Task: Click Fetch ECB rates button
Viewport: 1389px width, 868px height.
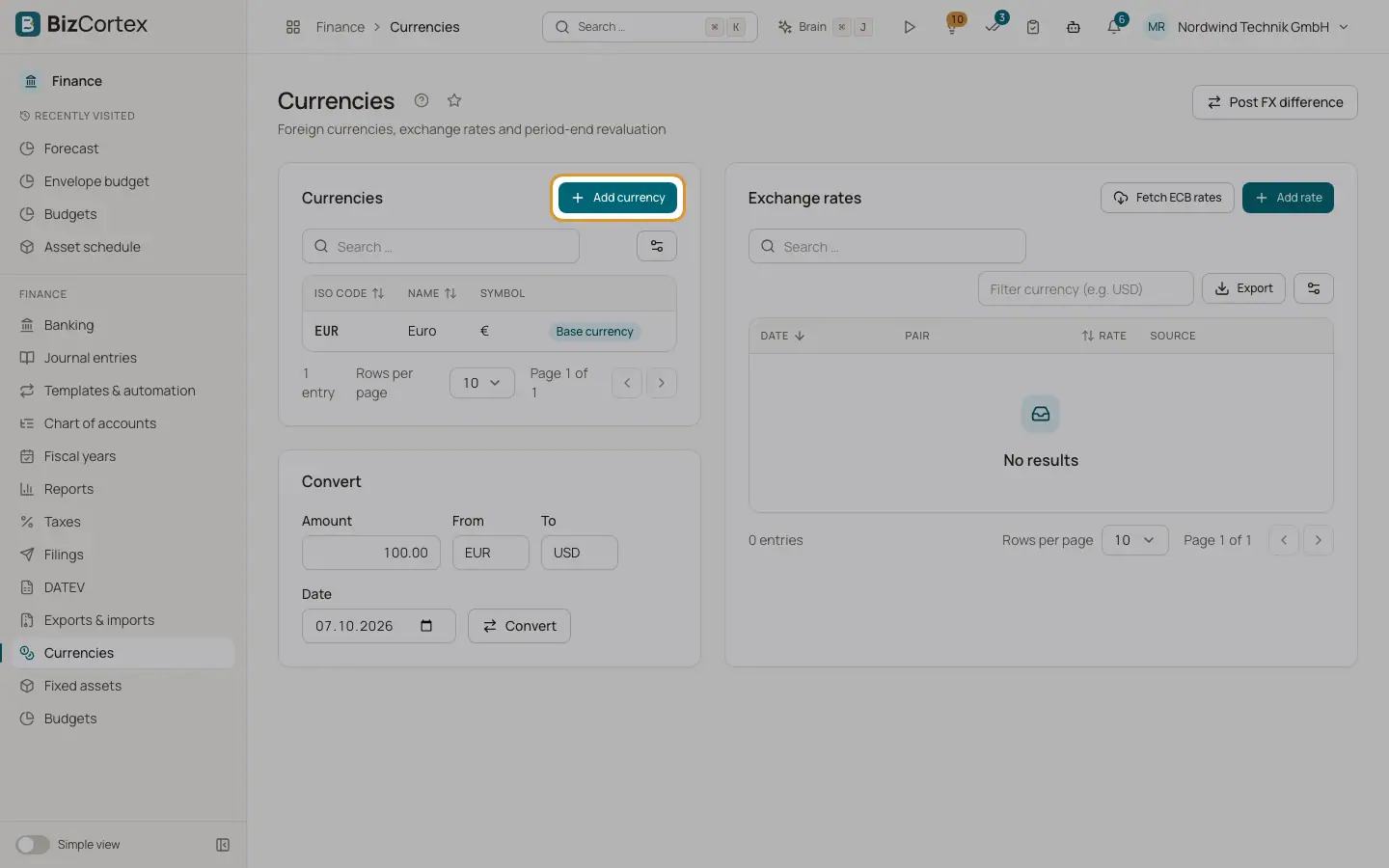Action: 1167,198
